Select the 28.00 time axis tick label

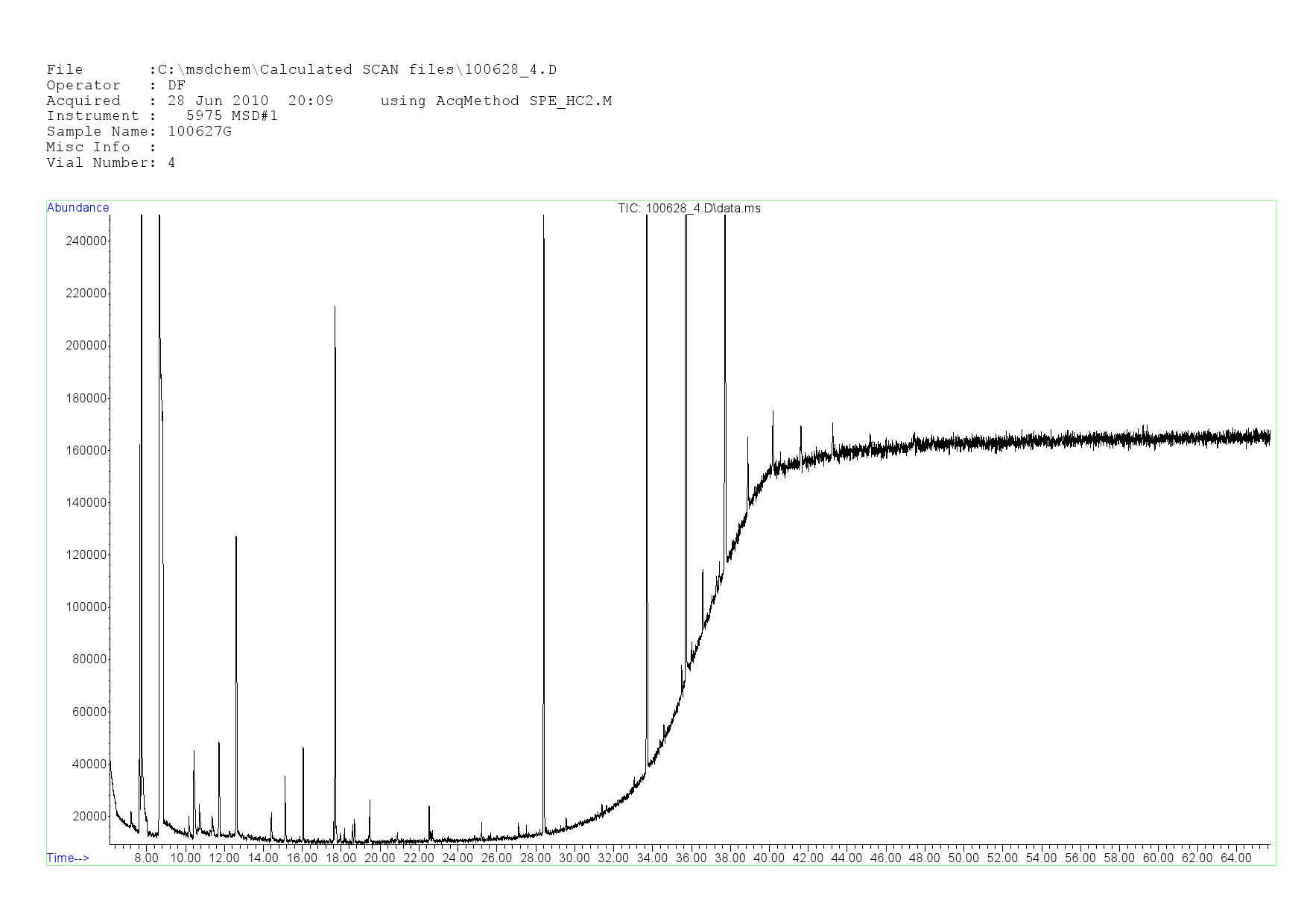[535, 858]
